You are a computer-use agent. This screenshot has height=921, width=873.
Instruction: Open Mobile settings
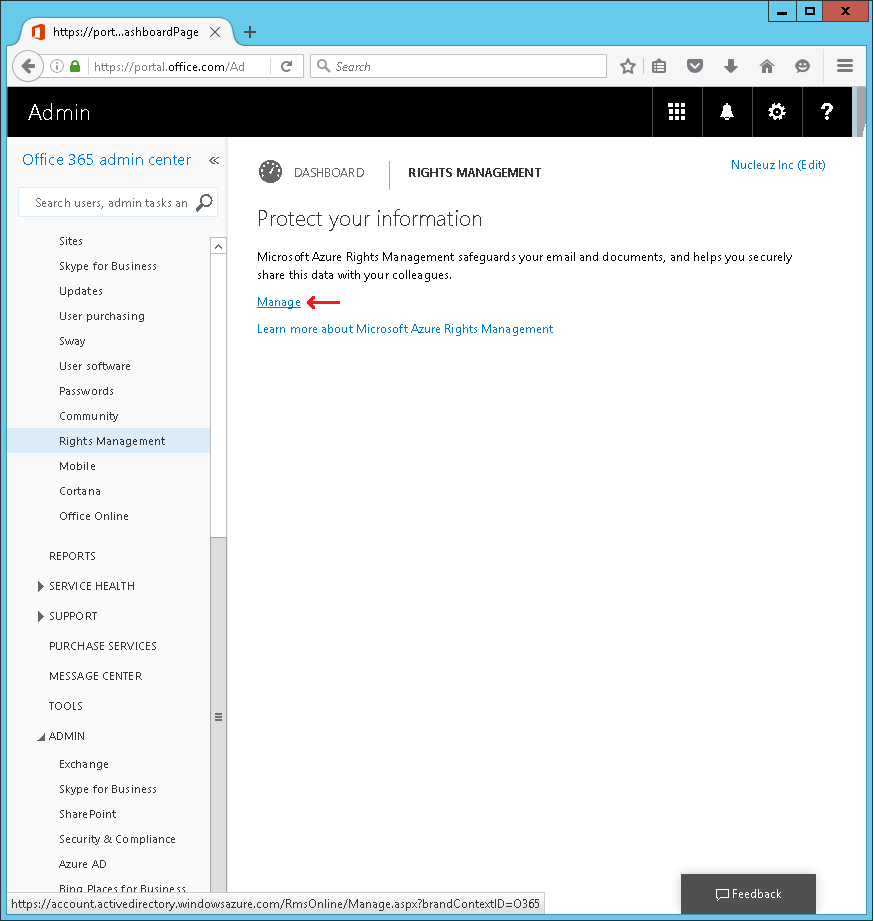77,466
